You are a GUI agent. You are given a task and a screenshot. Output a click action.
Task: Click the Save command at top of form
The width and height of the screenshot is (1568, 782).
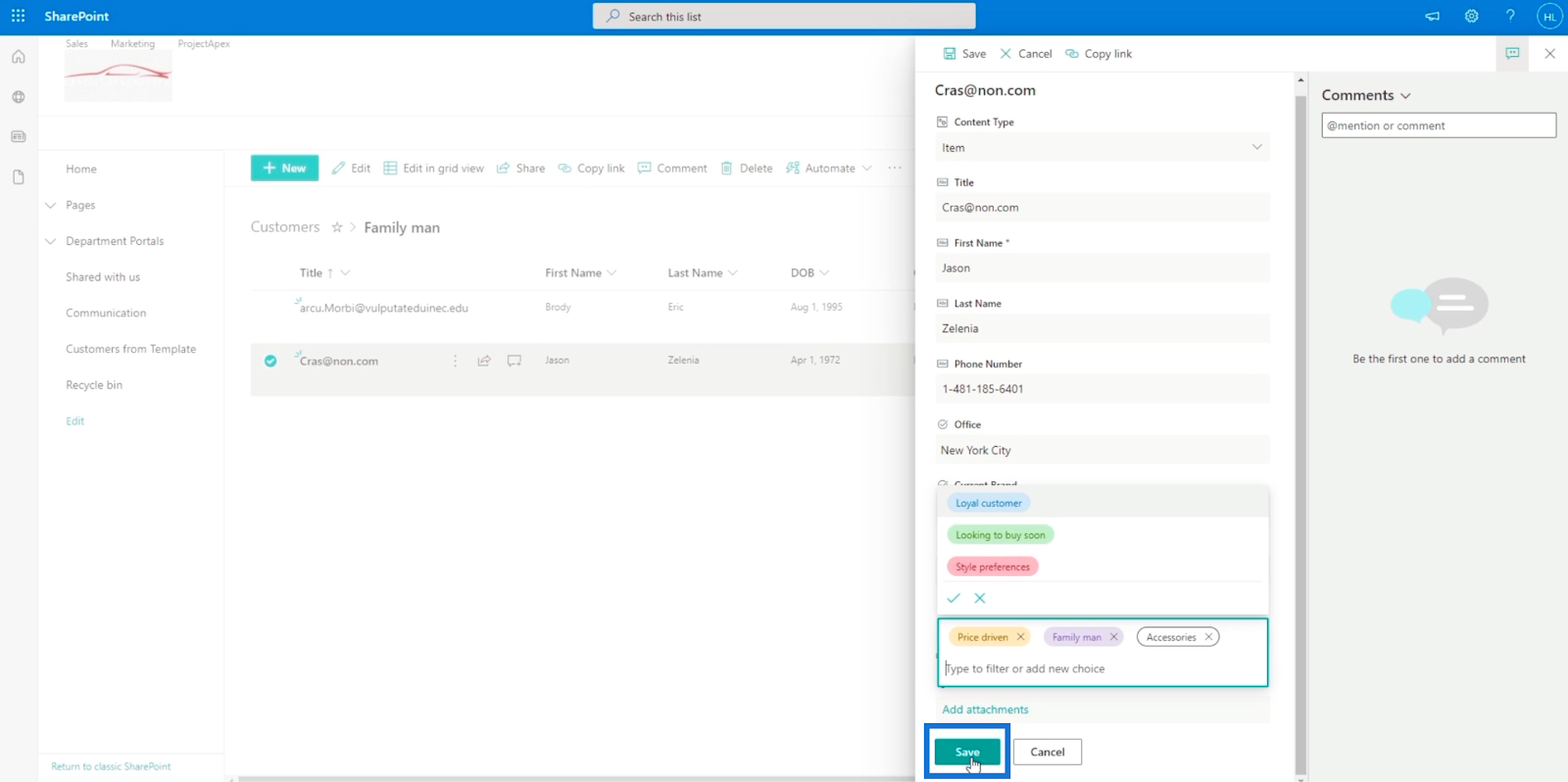point(964,54)
